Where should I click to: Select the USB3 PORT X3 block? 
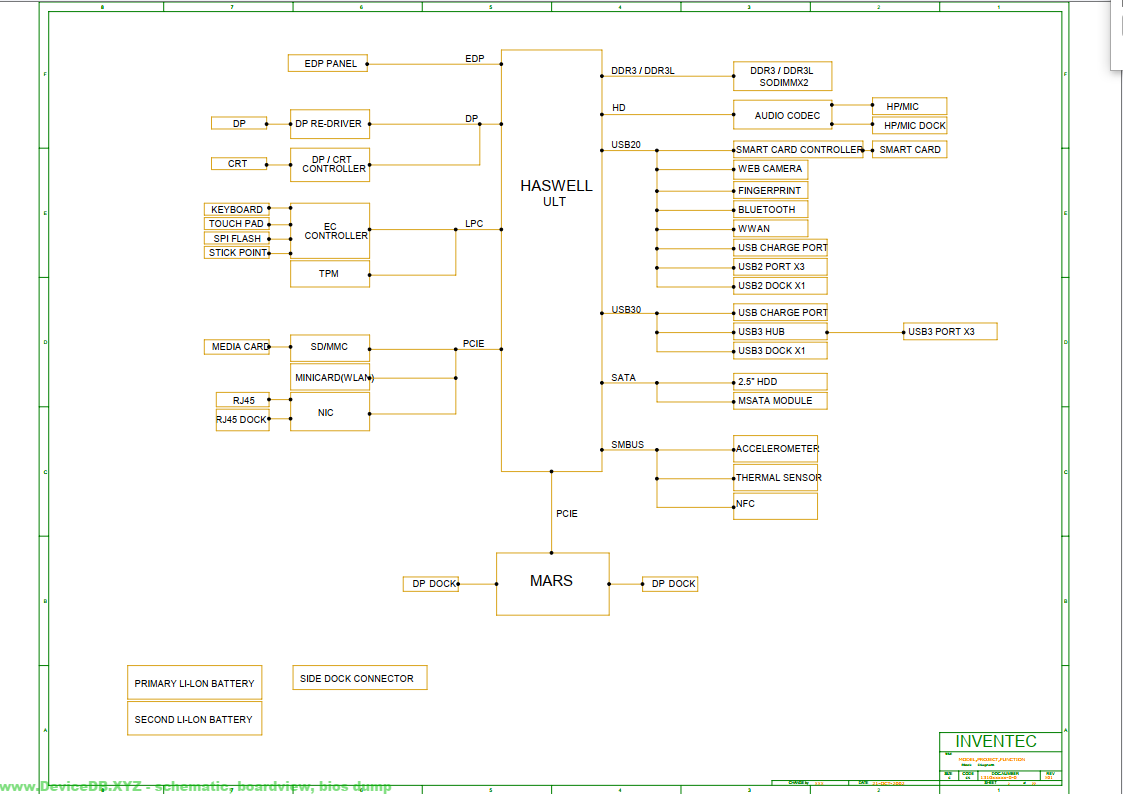click(949, 331)
